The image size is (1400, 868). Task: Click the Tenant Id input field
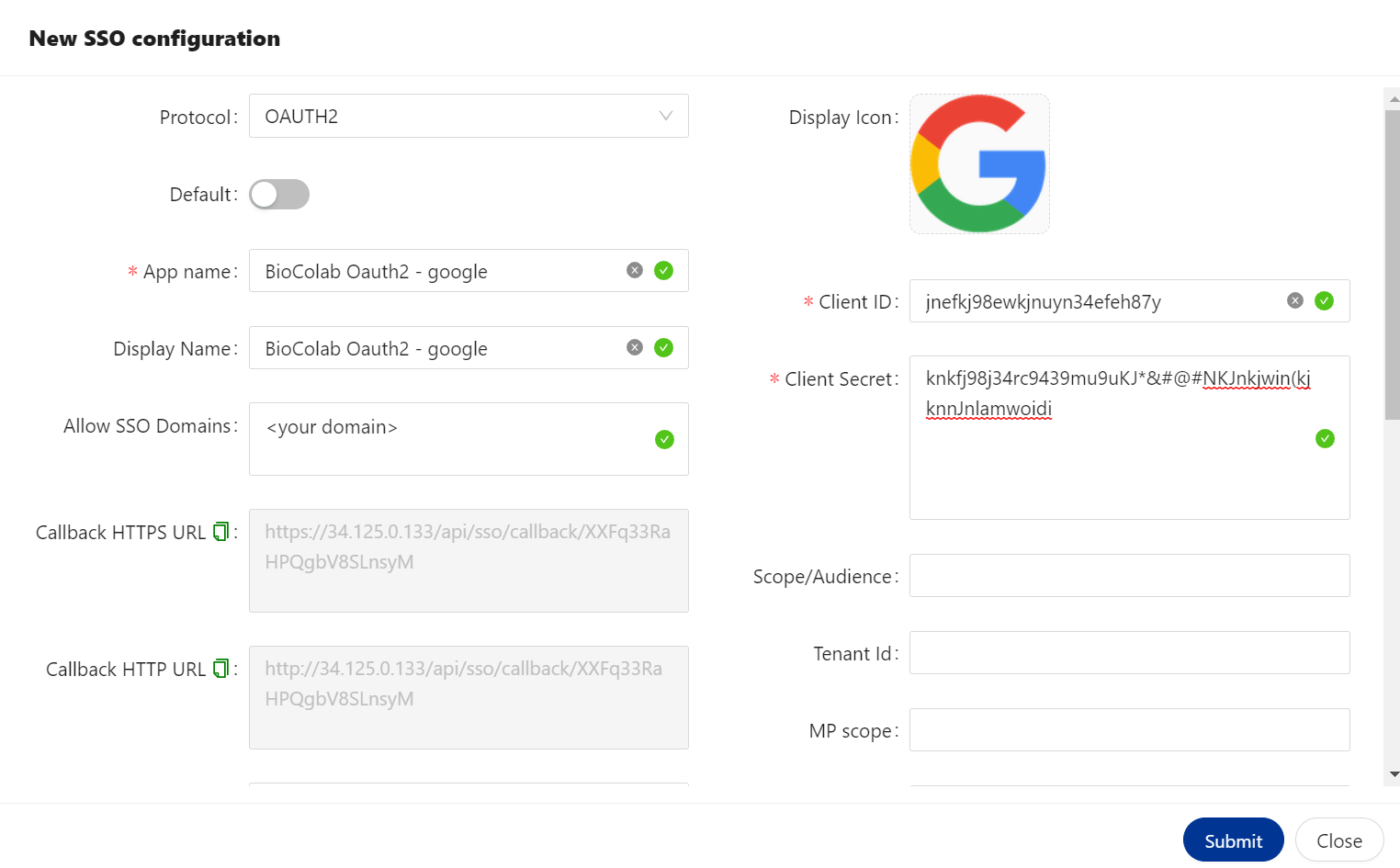pyautogui.click(x=1130, y=652)
